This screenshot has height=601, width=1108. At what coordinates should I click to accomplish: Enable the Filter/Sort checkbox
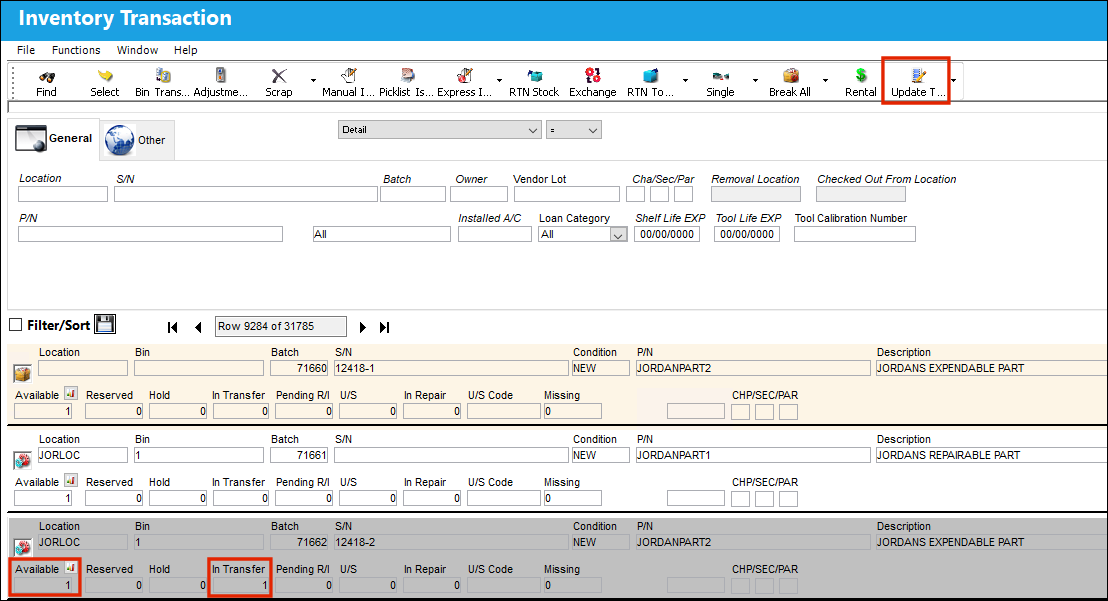[x=16, y=325]
